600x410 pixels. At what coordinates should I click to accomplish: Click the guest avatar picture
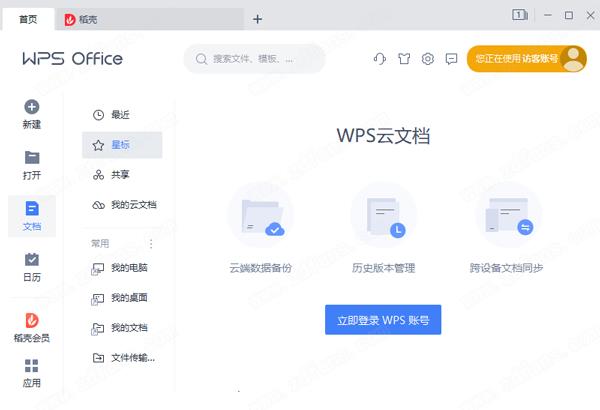coord(574,59)
